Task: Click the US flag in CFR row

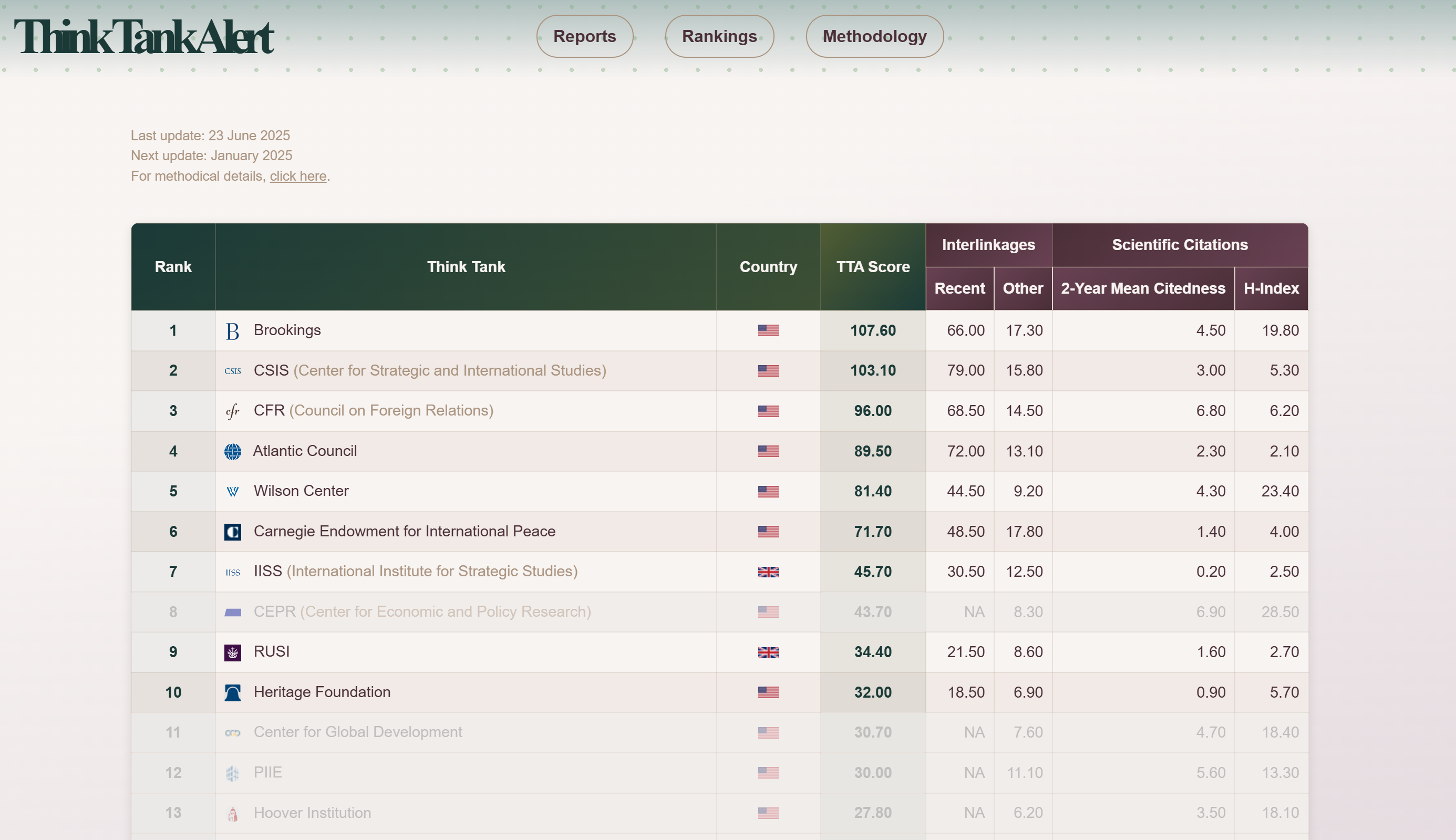Action: click(768, 411)
